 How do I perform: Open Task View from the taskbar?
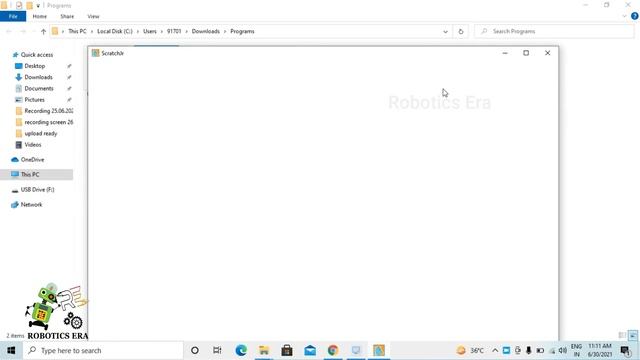(x=217, y=351)
